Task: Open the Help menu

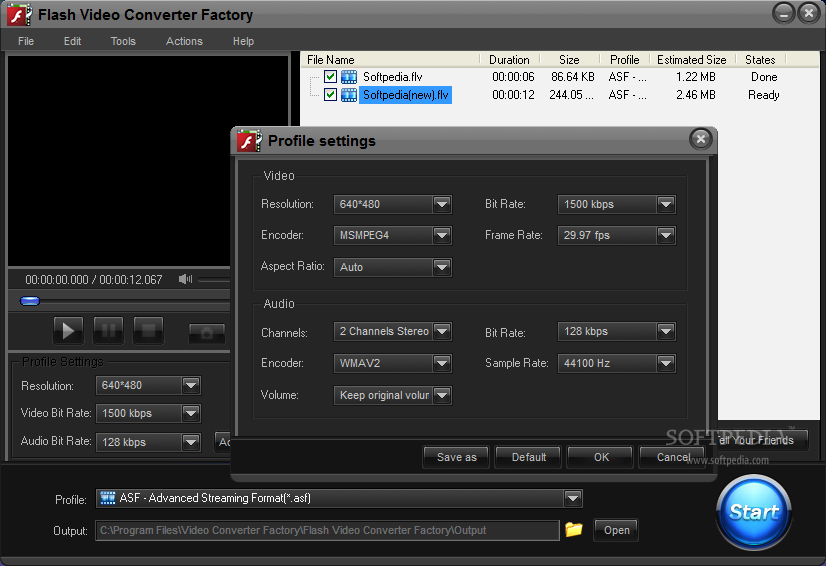Action: coord(243,41)
